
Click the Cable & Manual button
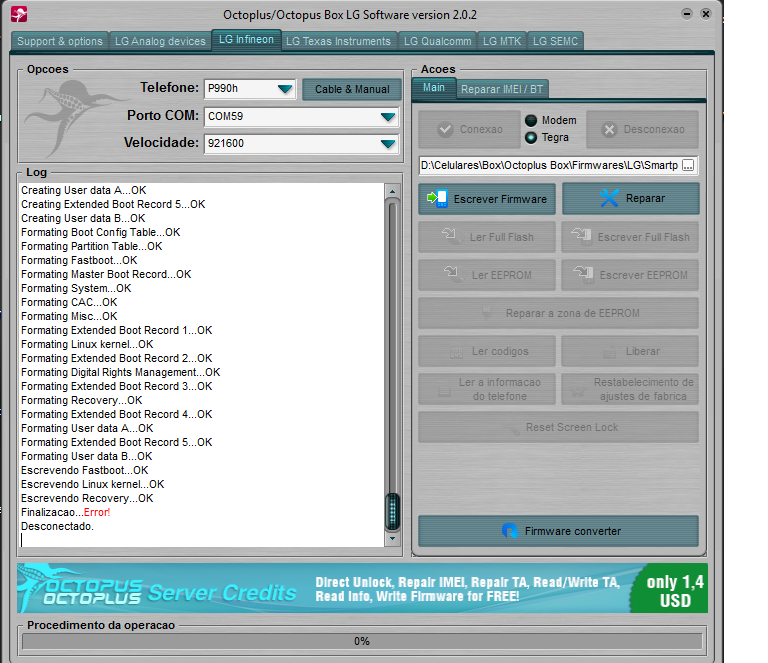352,89
